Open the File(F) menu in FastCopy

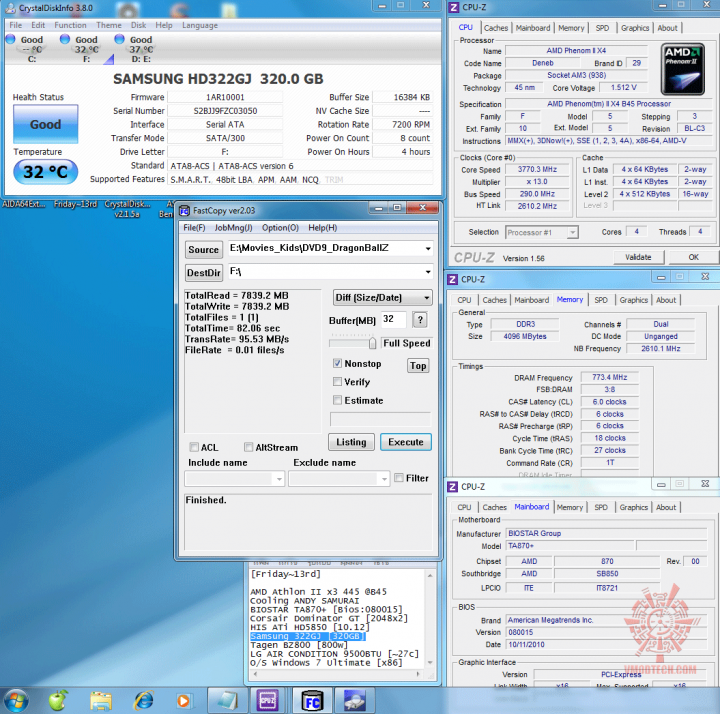194,228
